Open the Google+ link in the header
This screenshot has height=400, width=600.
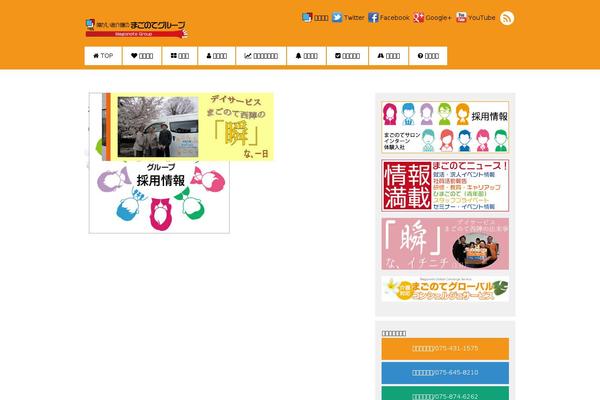click(432, 18)
